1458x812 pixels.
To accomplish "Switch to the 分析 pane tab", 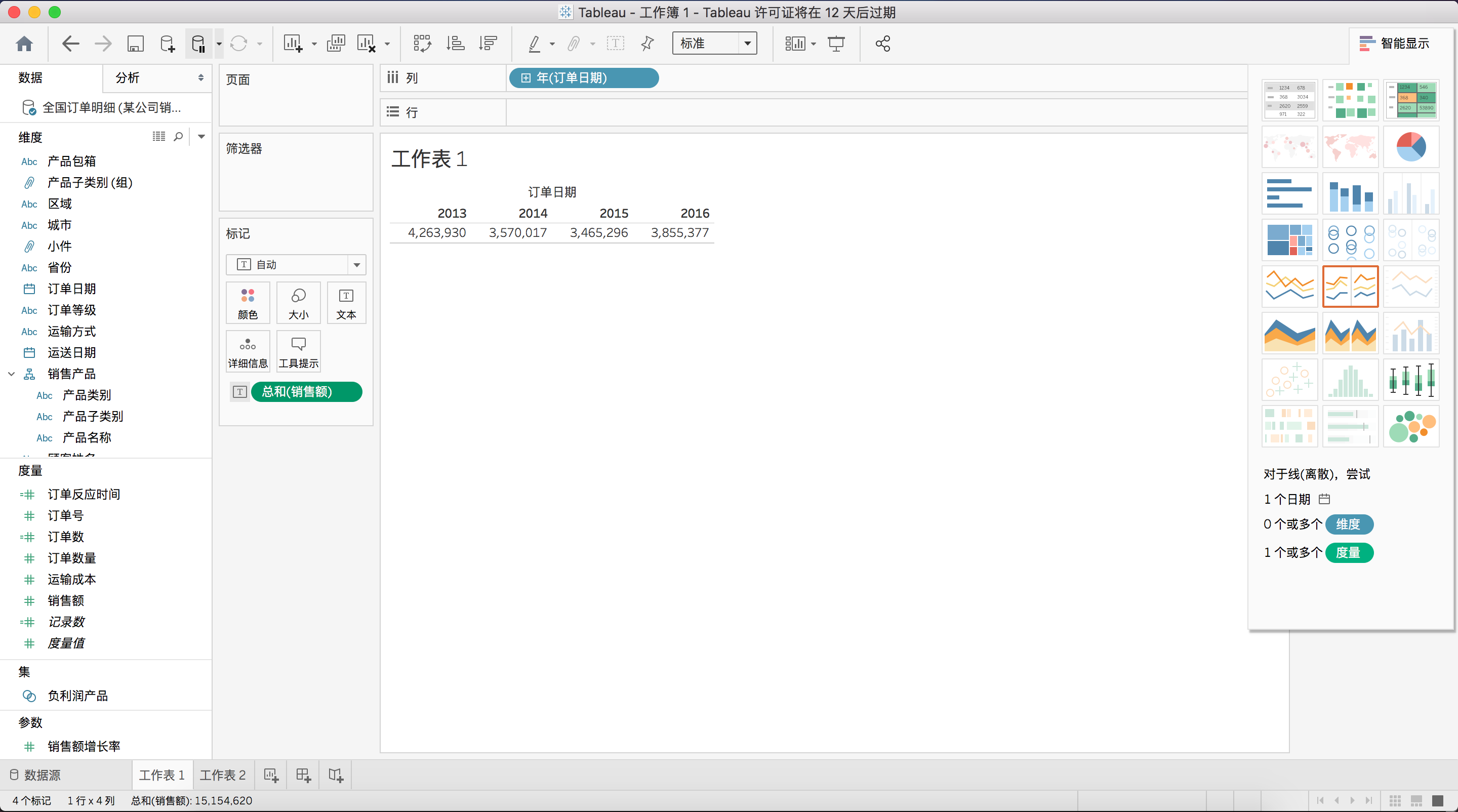I will 157,77.
